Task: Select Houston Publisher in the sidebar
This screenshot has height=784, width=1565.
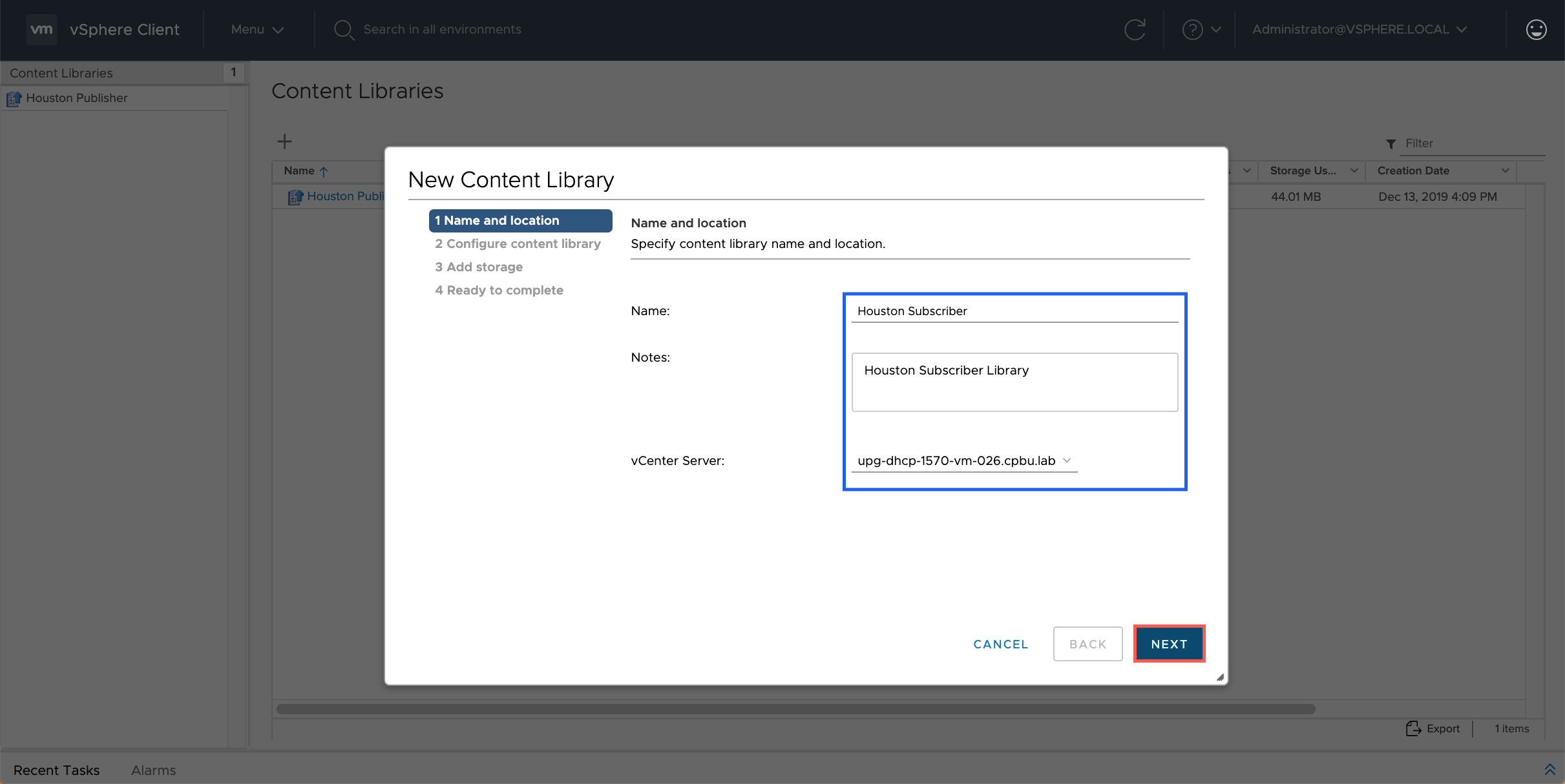Action: pyautogui.click(x=76, y=98)
